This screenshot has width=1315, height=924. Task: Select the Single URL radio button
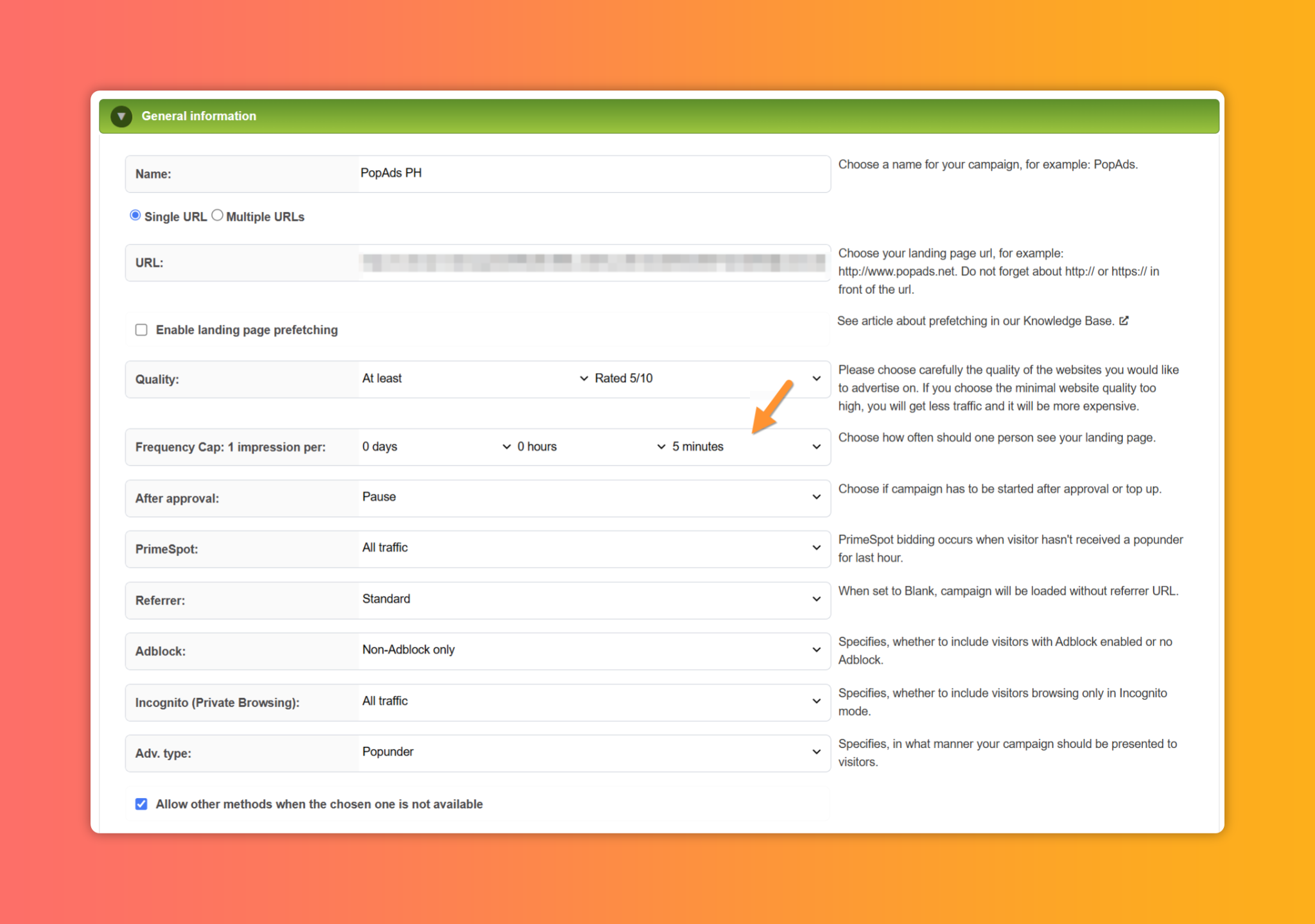[x=135, y=215]
